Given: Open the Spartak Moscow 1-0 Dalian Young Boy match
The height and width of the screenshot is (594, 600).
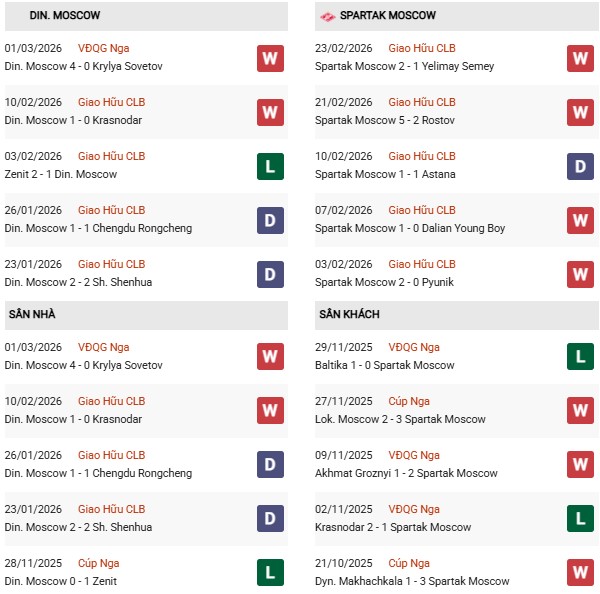Looking at the screenshot, I should click(x=410, y=228).
